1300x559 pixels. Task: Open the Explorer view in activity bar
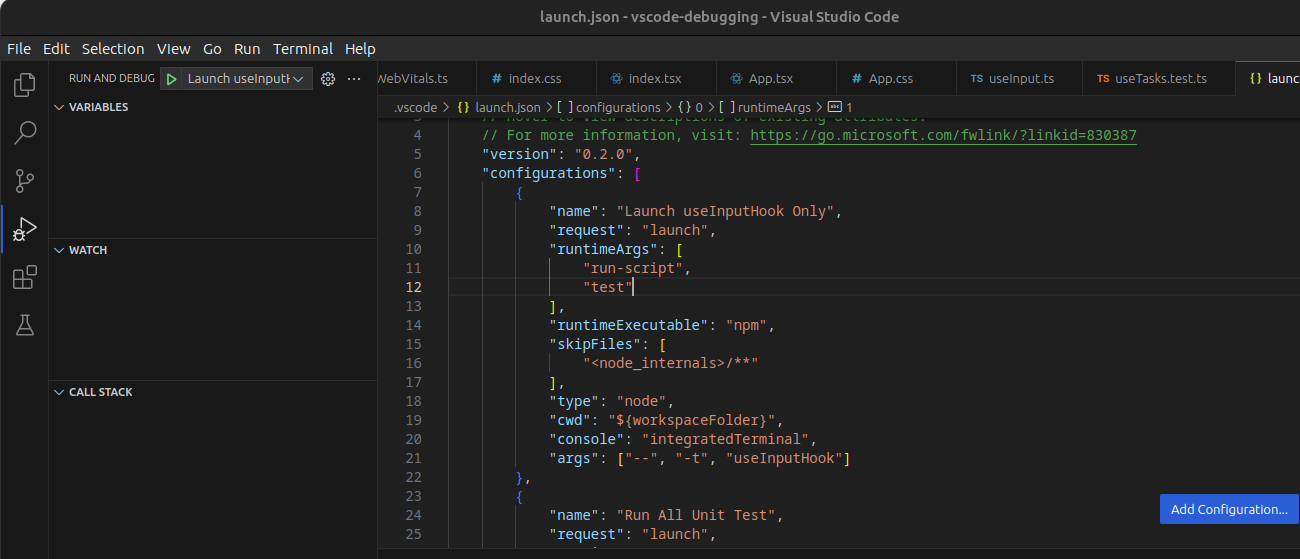tap(24, 85)
